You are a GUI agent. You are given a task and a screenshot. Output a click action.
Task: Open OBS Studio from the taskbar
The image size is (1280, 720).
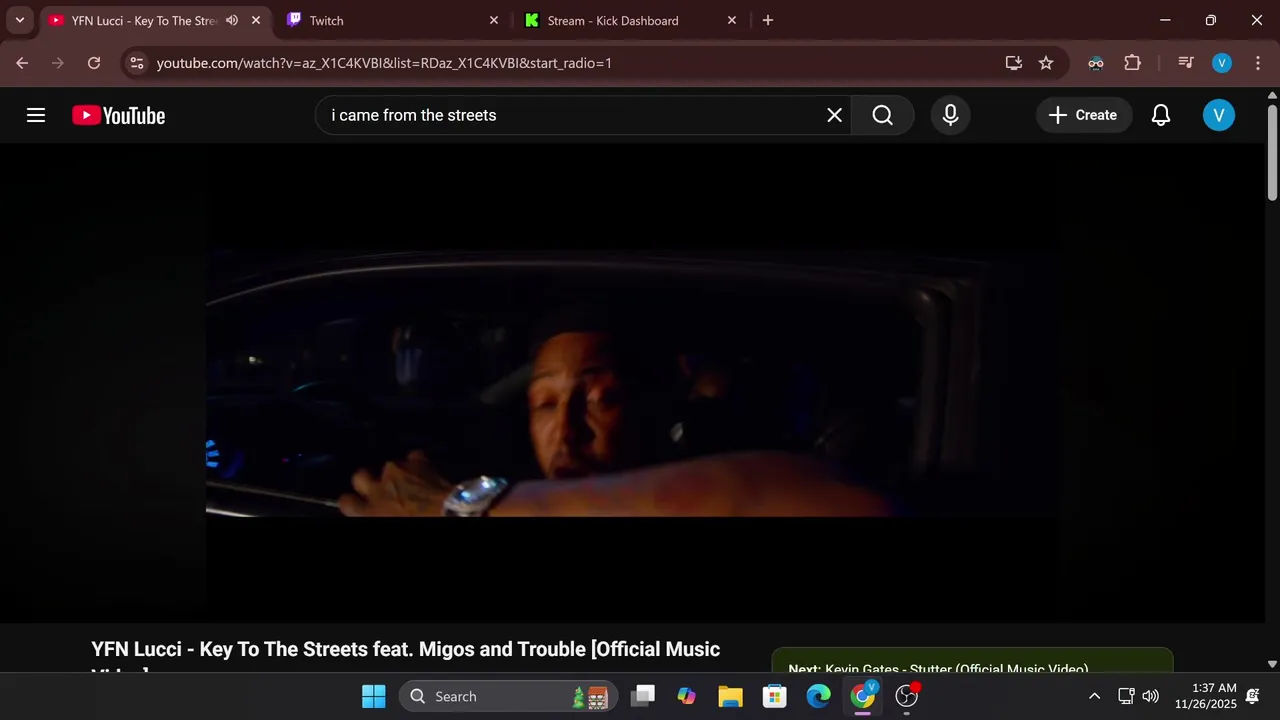[907, 696]
